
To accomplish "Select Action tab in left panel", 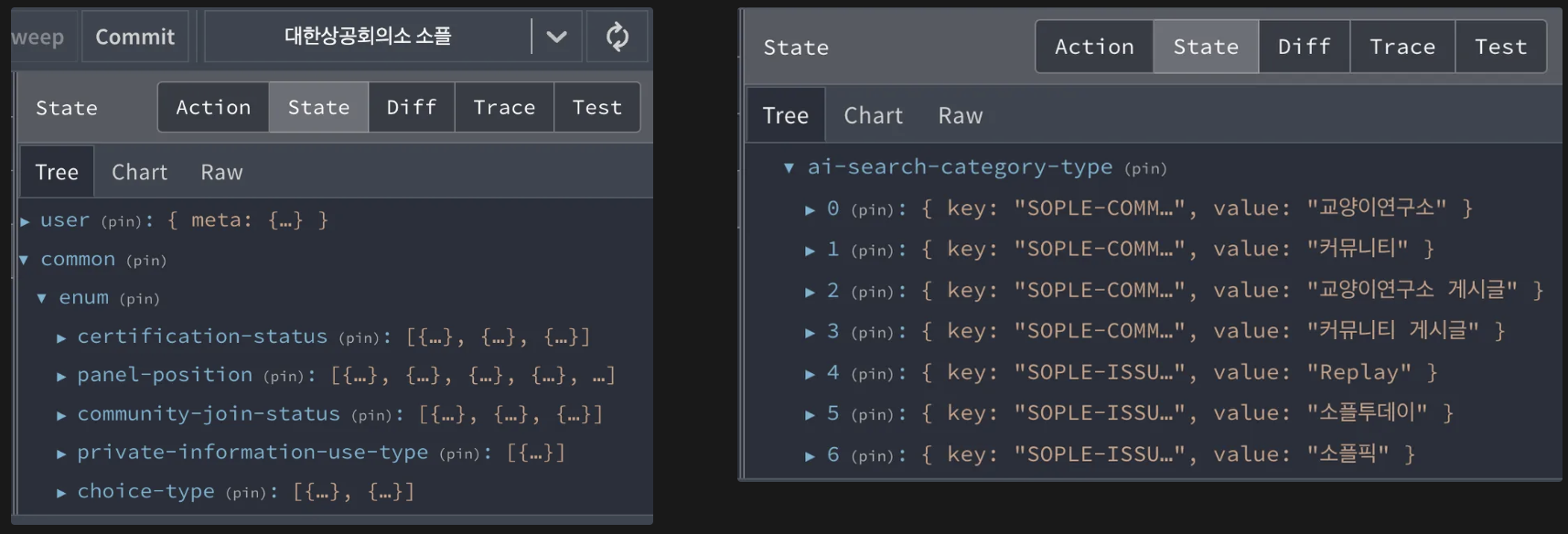I will click(213, 108).
